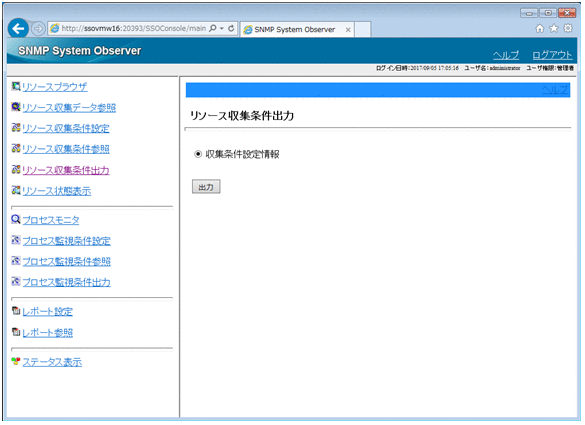Click the 出力 button
Image resolution: width=585 pixels, height=425 pixels.
coord(206,187)
